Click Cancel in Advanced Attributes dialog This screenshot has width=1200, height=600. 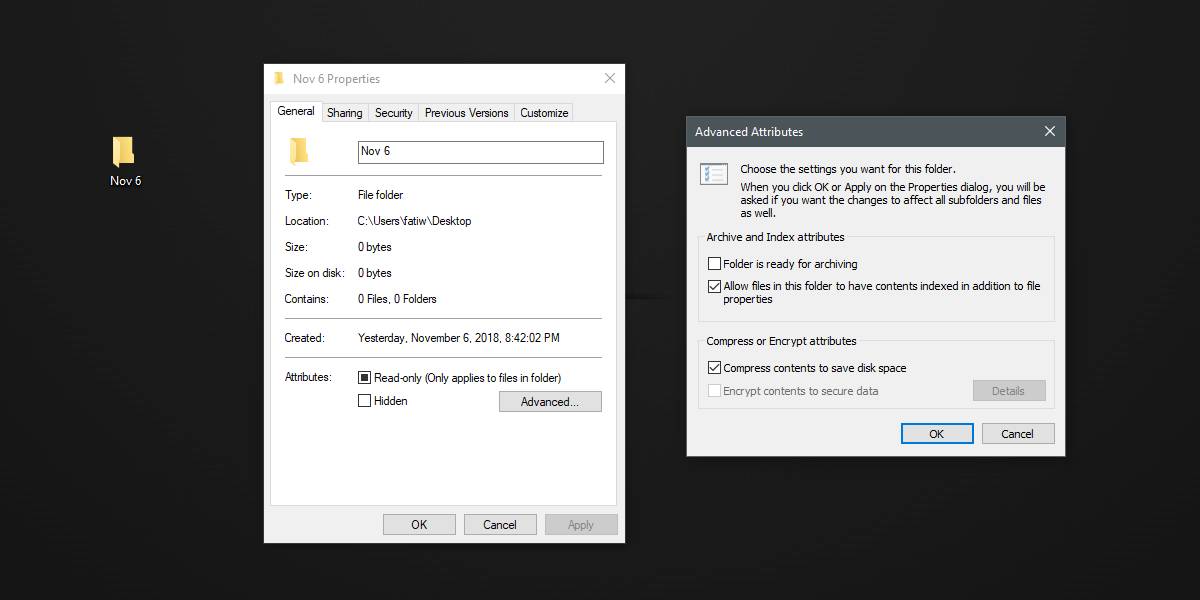pos(1018,434)
